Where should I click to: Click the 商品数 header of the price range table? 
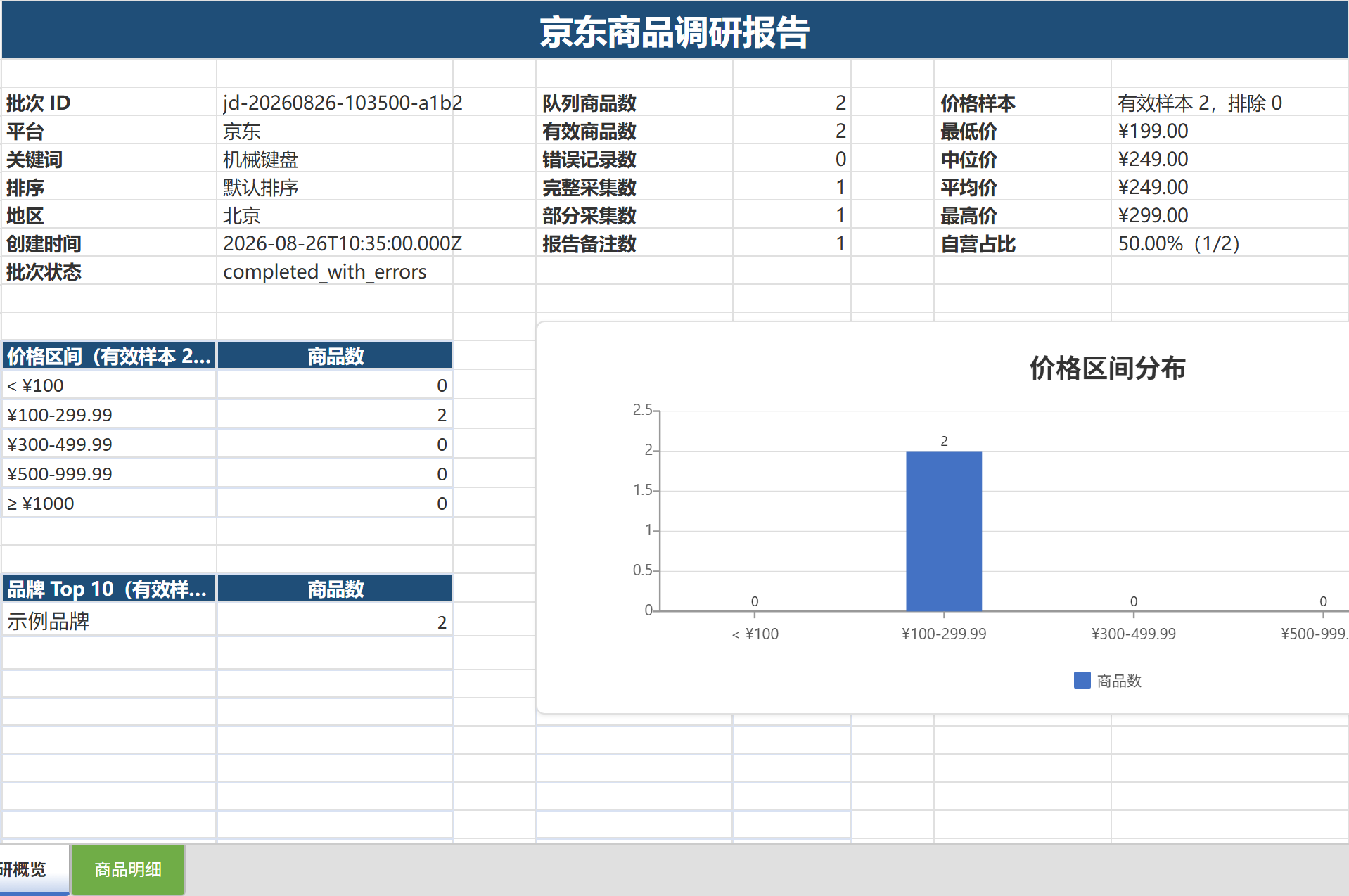[x=335, y=356]
